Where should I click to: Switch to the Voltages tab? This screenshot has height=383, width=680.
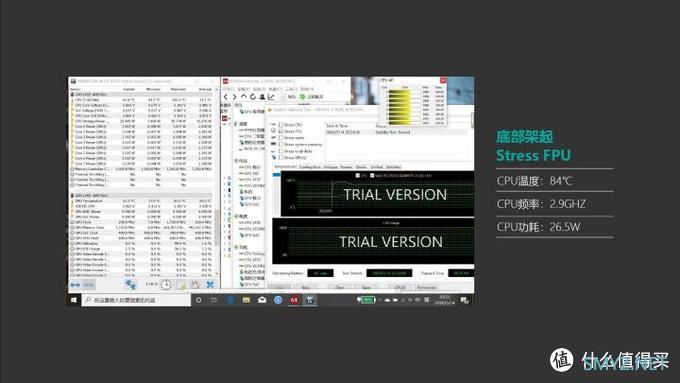point(330,167)
